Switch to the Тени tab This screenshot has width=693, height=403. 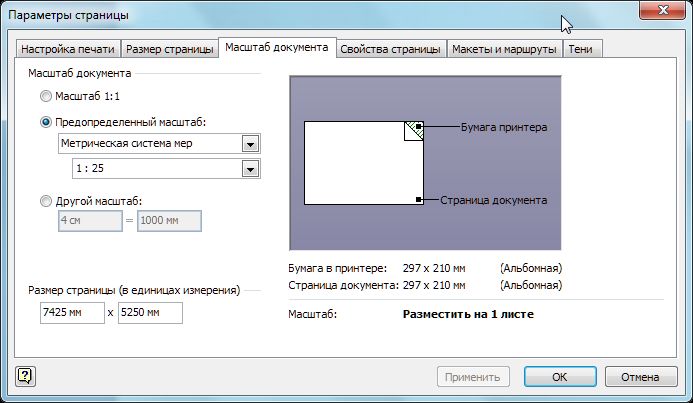tap(582, 49)
